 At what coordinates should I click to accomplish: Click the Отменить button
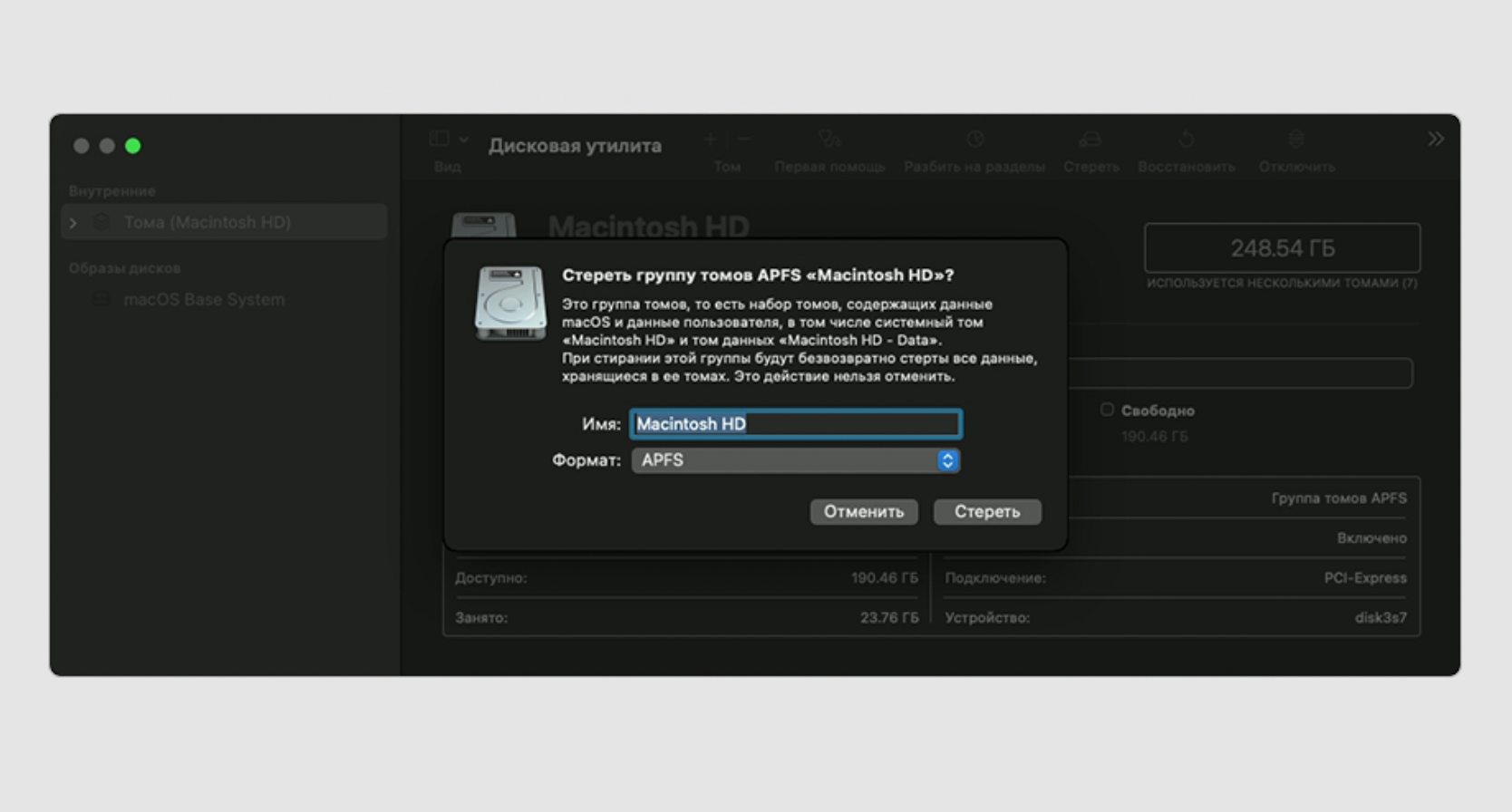coord(863,511)
